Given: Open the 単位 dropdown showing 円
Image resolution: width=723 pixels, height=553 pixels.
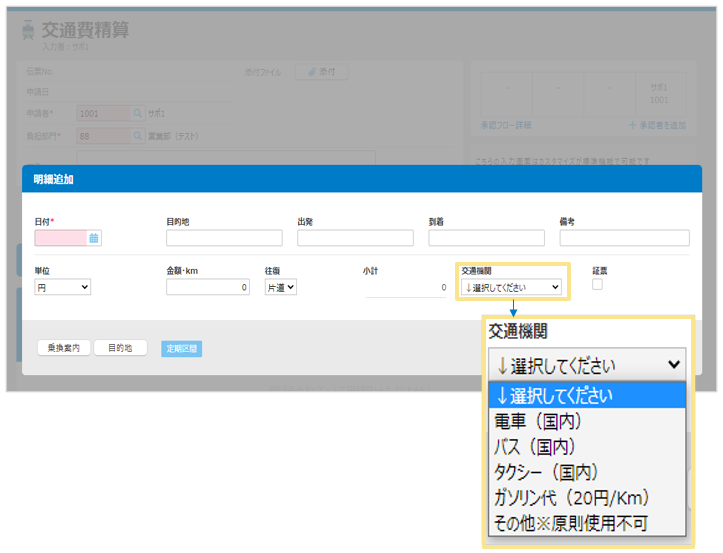Looking at the screenshot, I should point(63,287).
